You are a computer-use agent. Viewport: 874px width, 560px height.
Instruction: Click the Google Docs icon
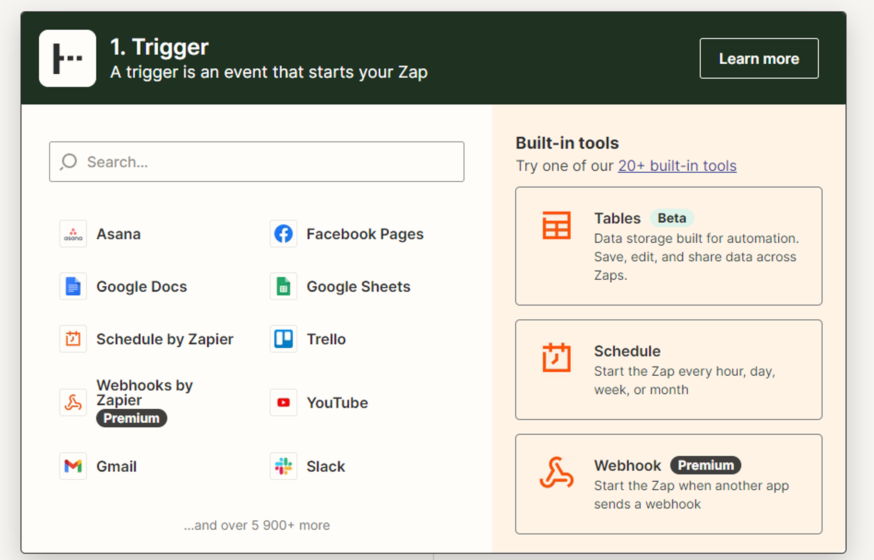[x=73, y=286]
